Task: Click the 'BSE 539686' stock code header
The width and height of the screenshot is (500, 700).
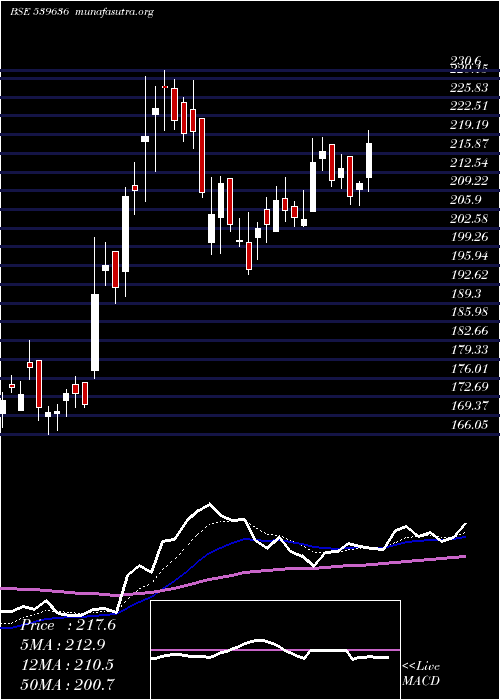Action: pos(39,12)
